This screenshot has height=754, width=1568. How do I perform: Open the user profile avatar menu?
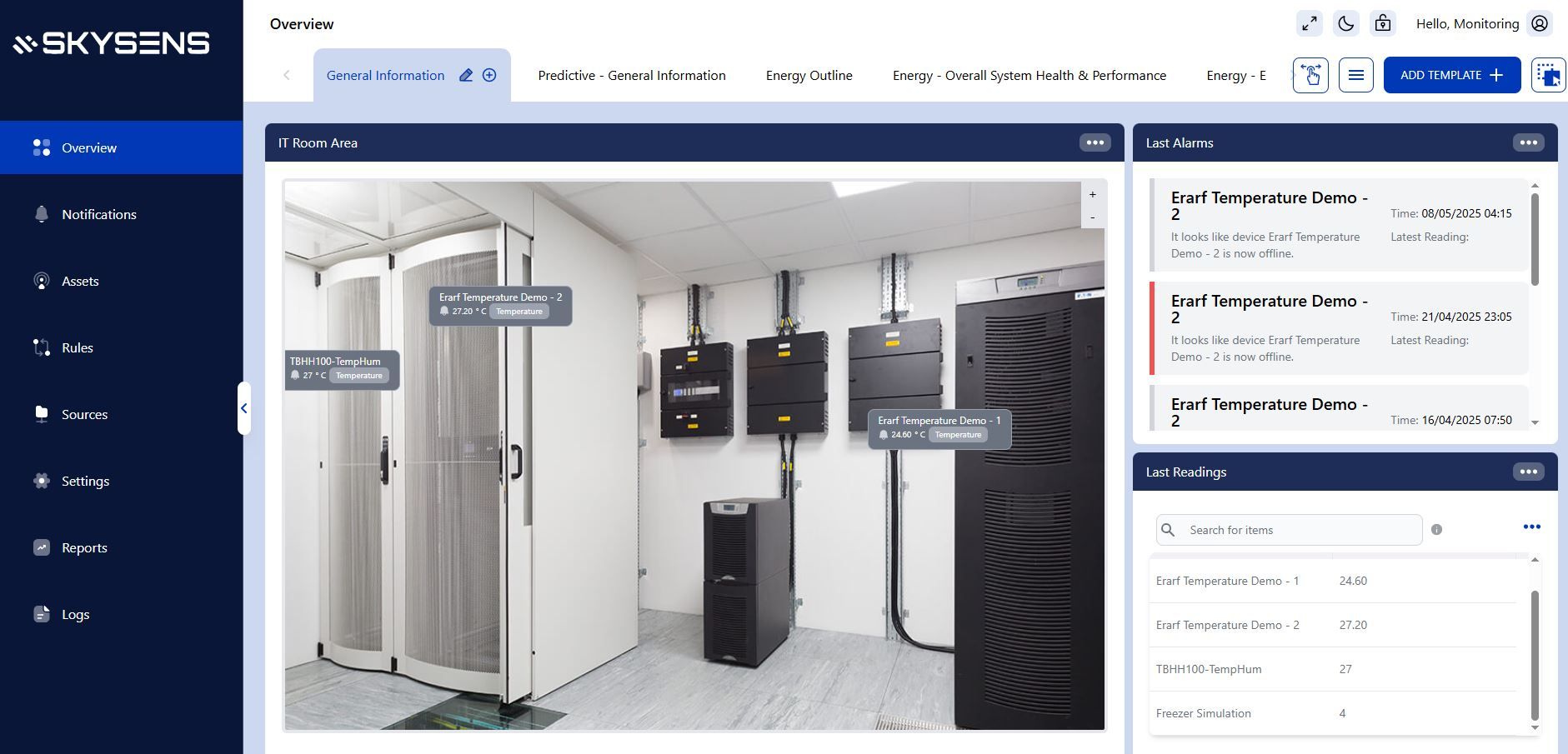click(1540, 23)
